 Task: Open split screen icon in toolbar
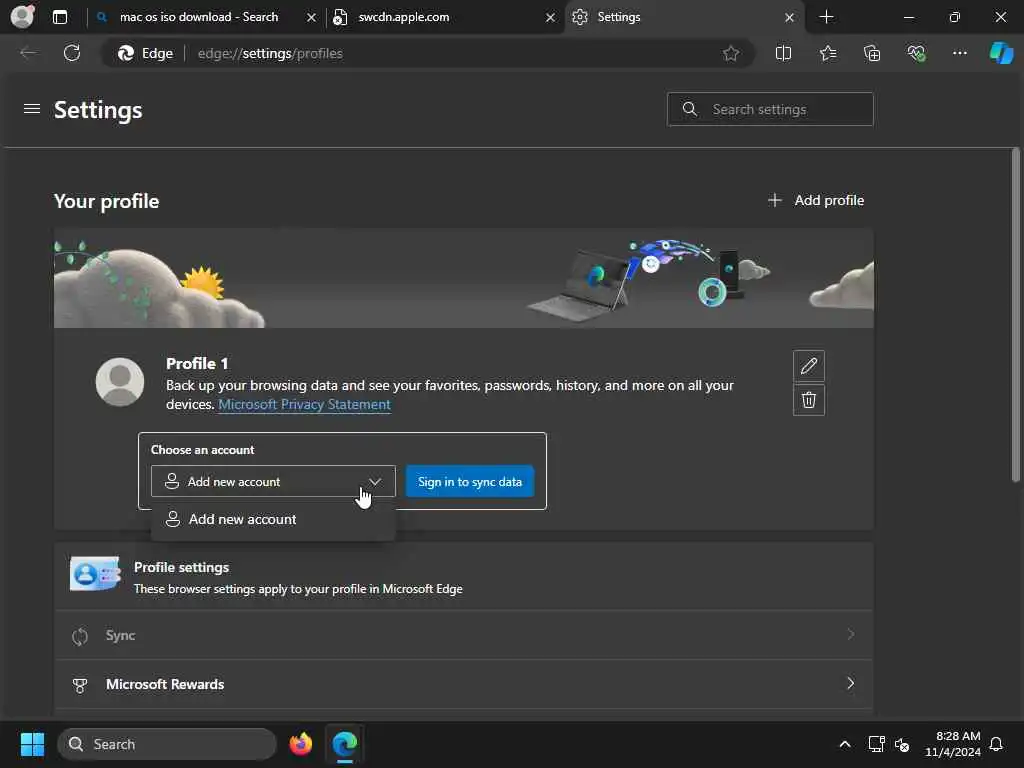783,54
